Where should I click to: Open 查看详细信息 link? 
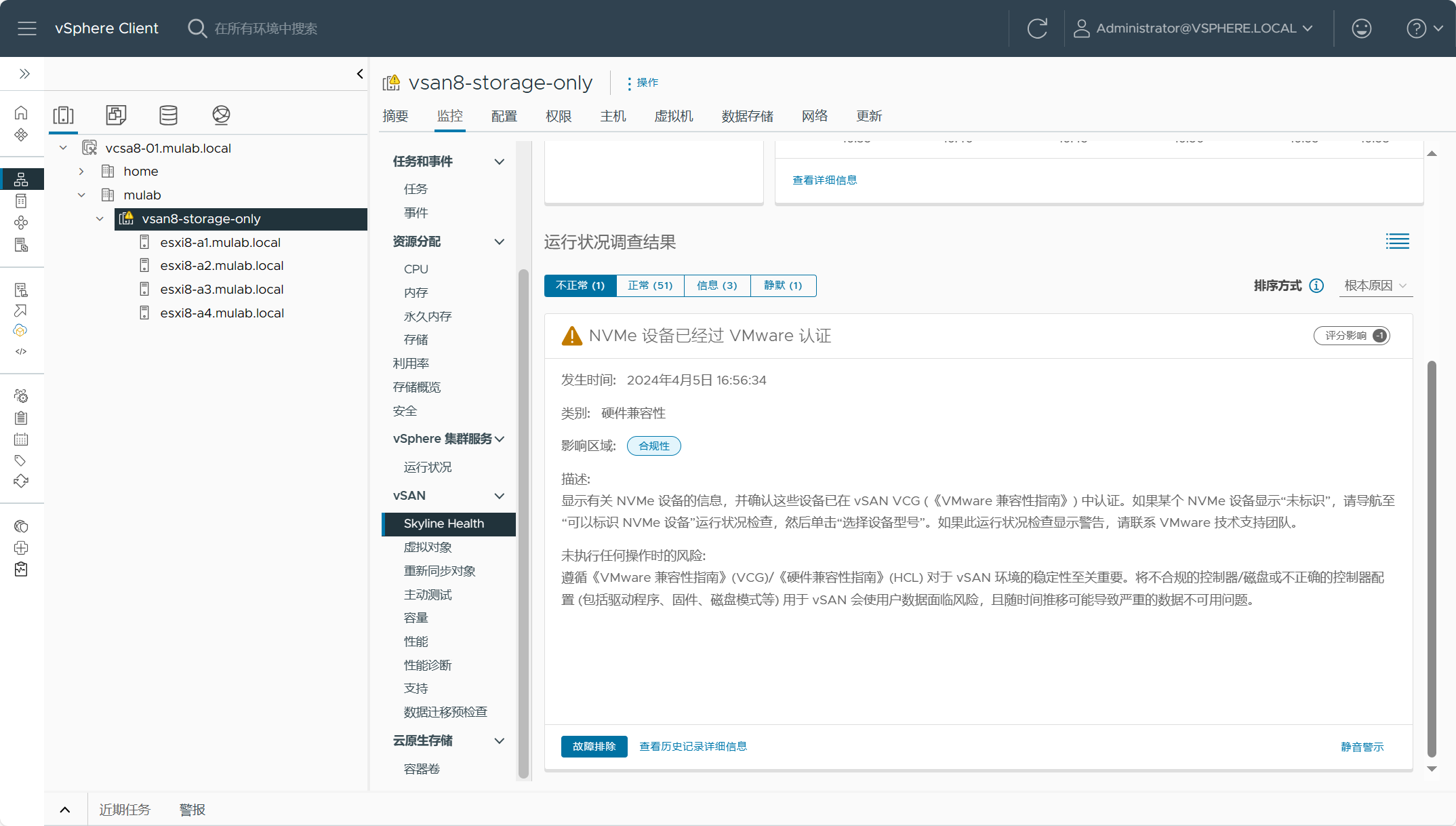(x=824, y=180)
